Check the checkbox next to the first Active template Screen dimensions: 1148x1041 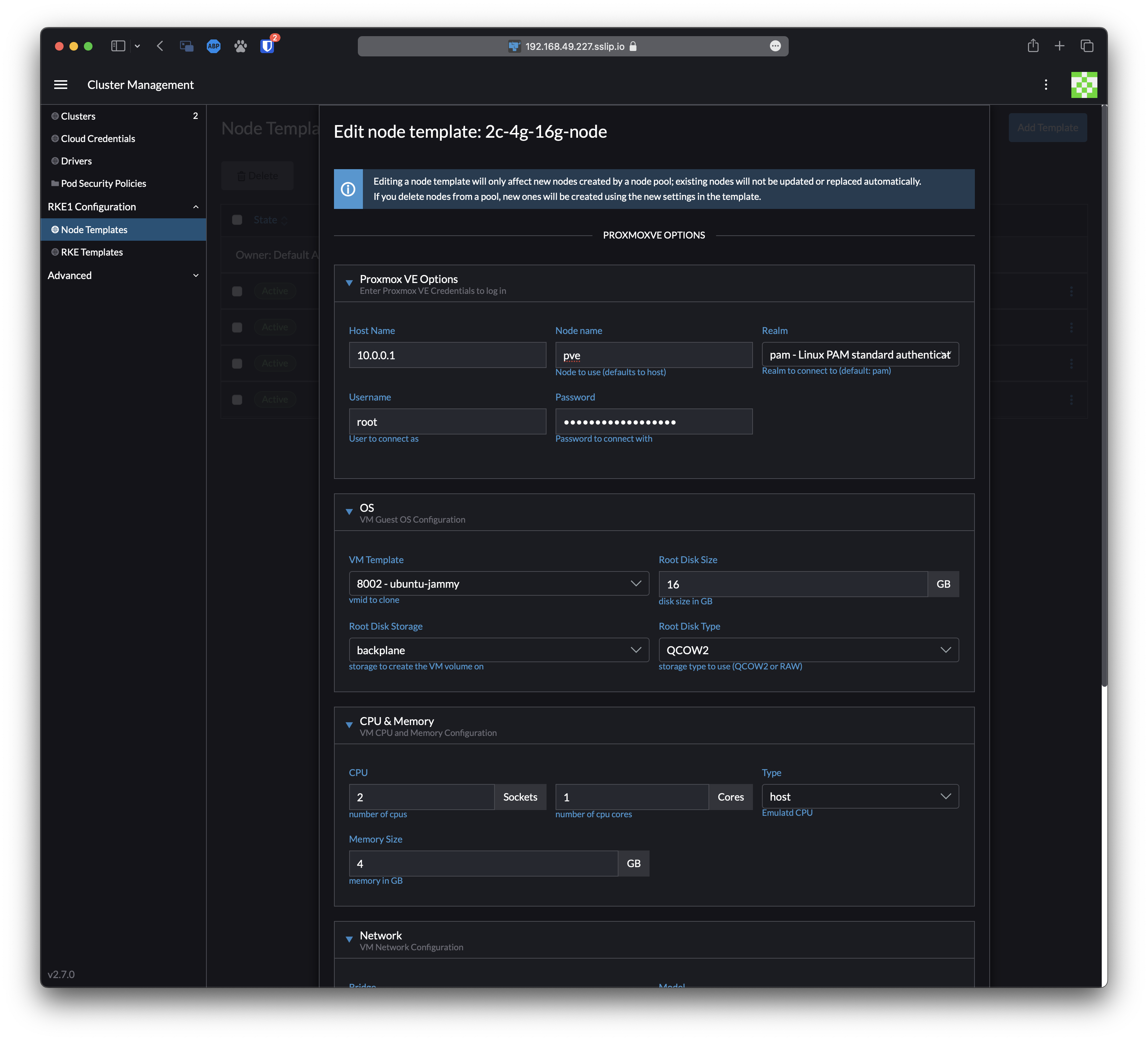coord(237,291)
